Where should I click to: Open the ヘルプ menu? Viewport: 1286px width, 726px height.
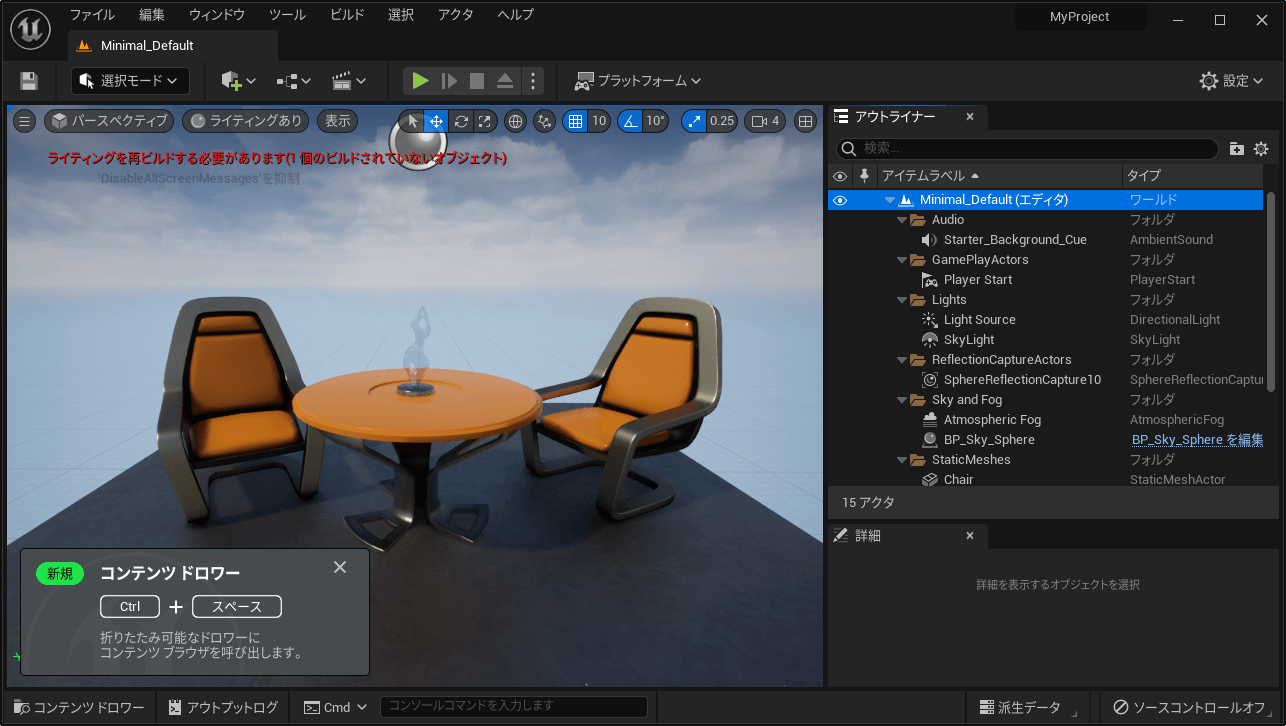click(516, 15)
